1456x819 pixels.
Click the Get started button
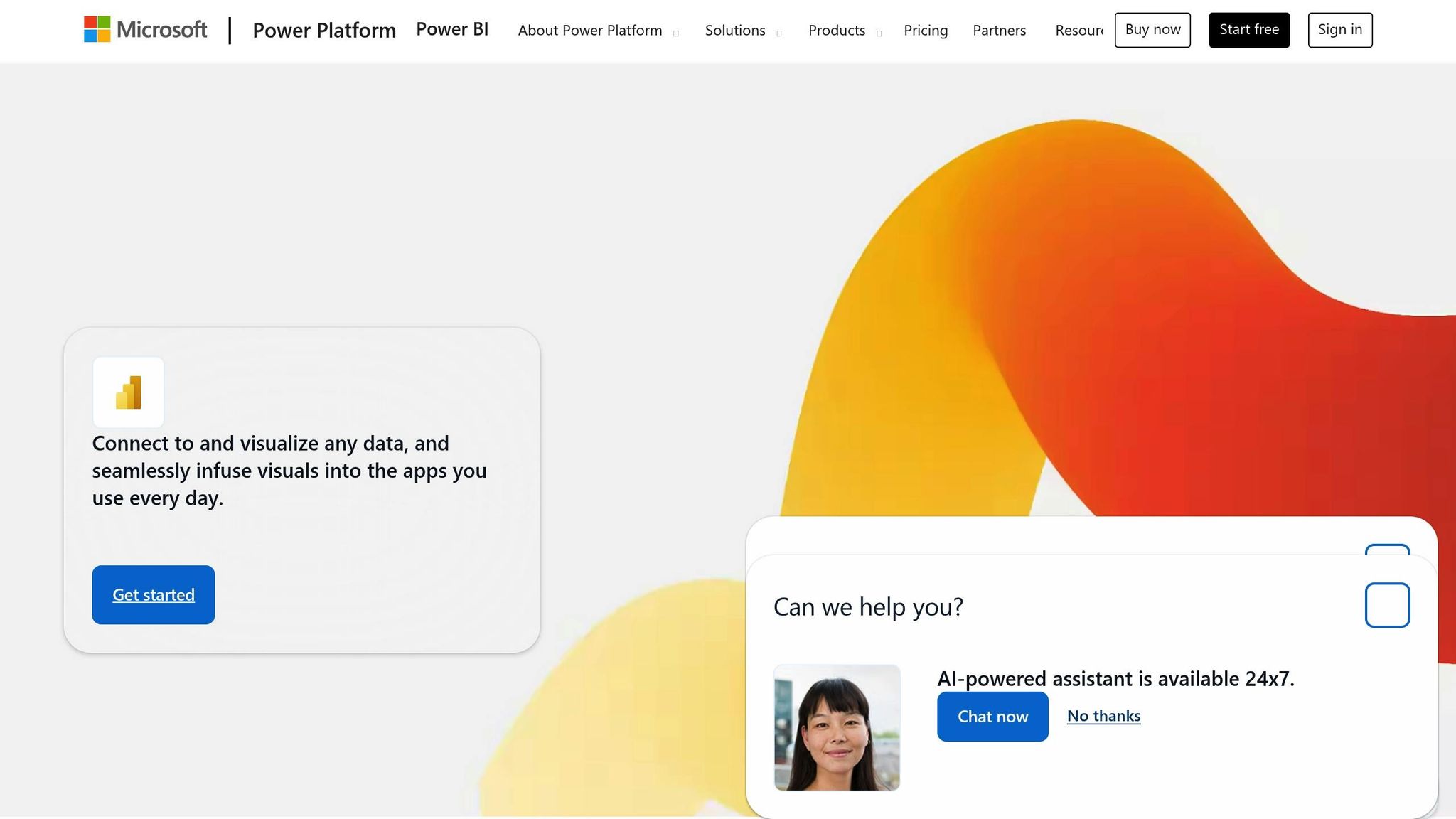(154, 595)
